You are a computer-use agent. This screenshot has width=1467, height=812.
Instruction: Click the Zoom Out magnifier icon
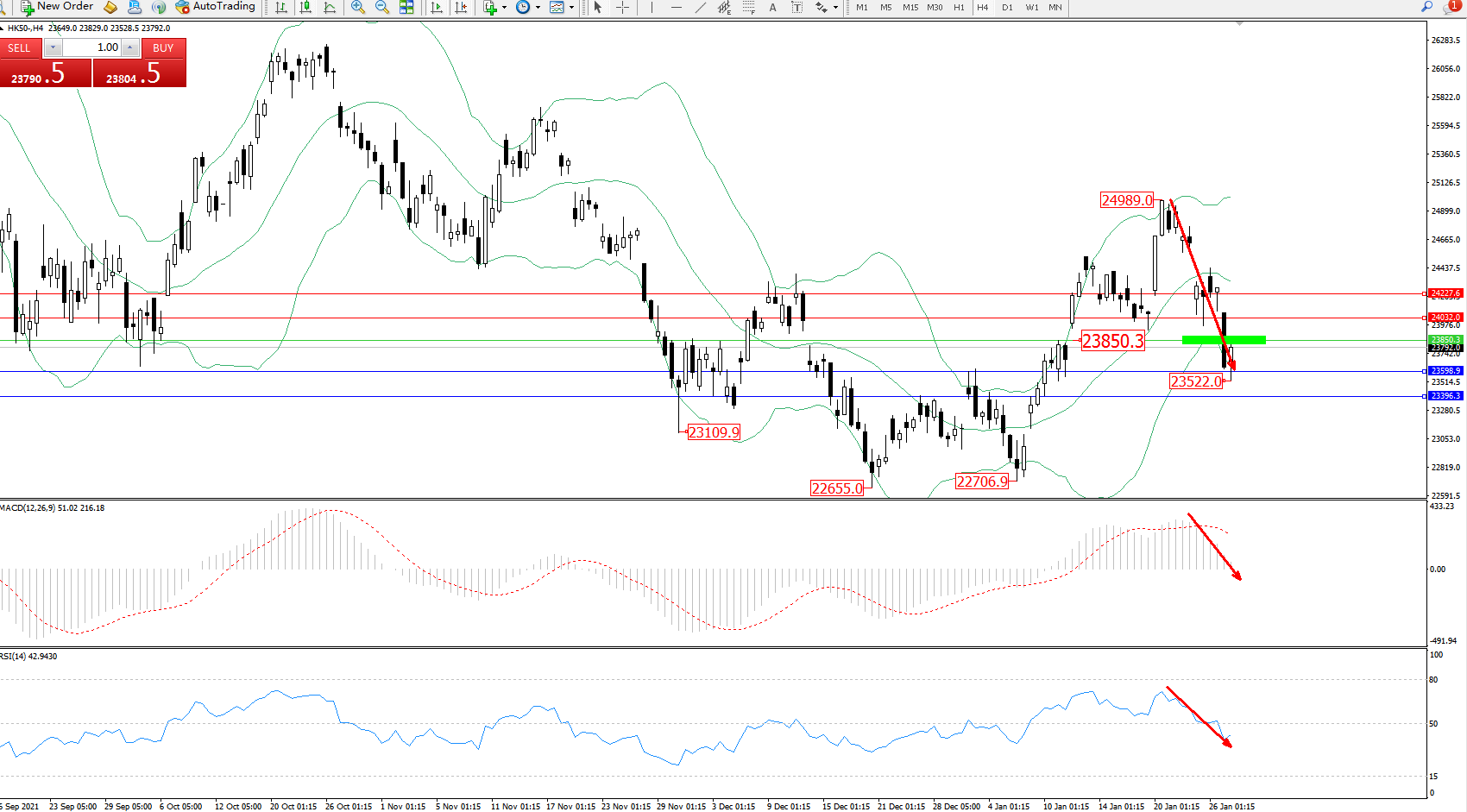click(x=381, y=7)
